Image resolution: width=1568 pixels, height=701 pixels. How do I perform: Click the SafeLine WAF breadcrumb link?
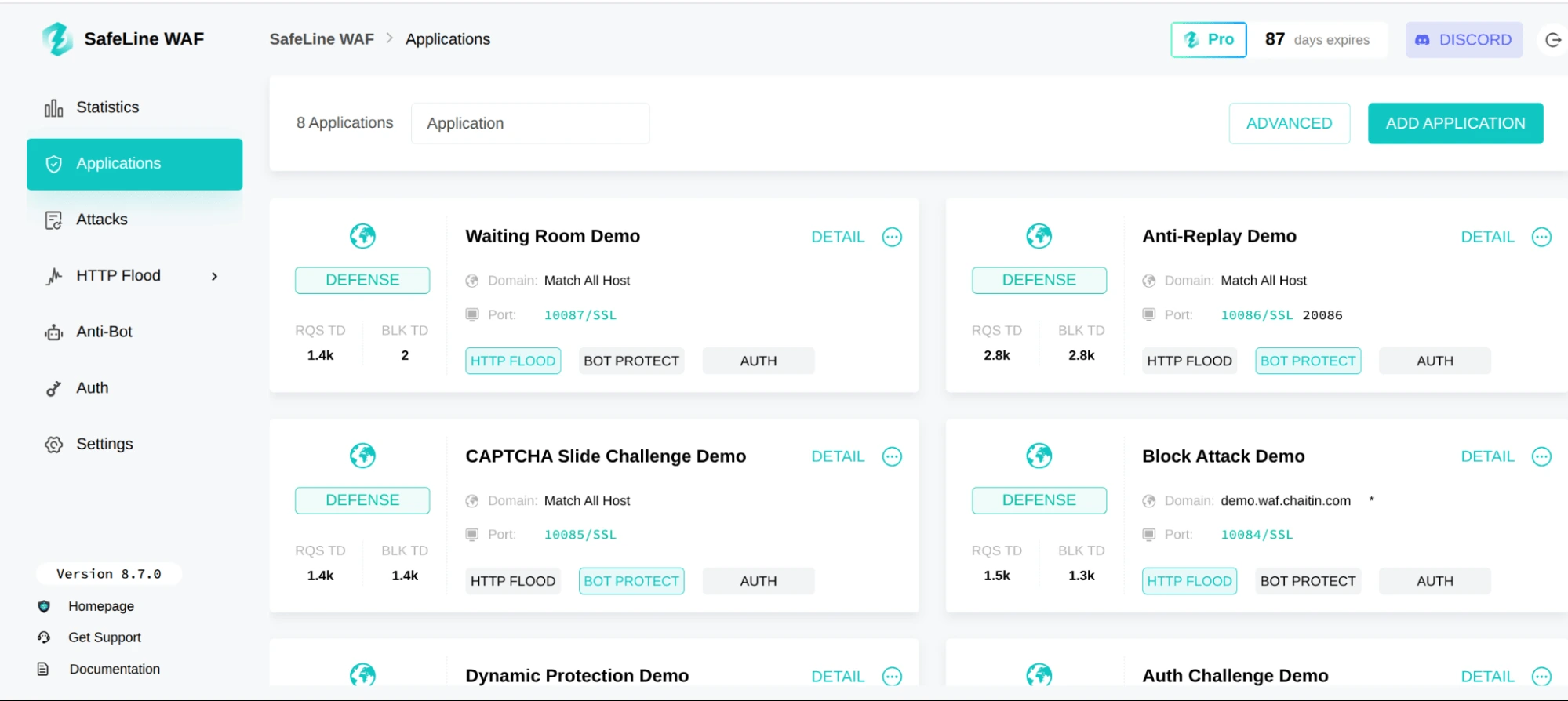pos(322,39)
